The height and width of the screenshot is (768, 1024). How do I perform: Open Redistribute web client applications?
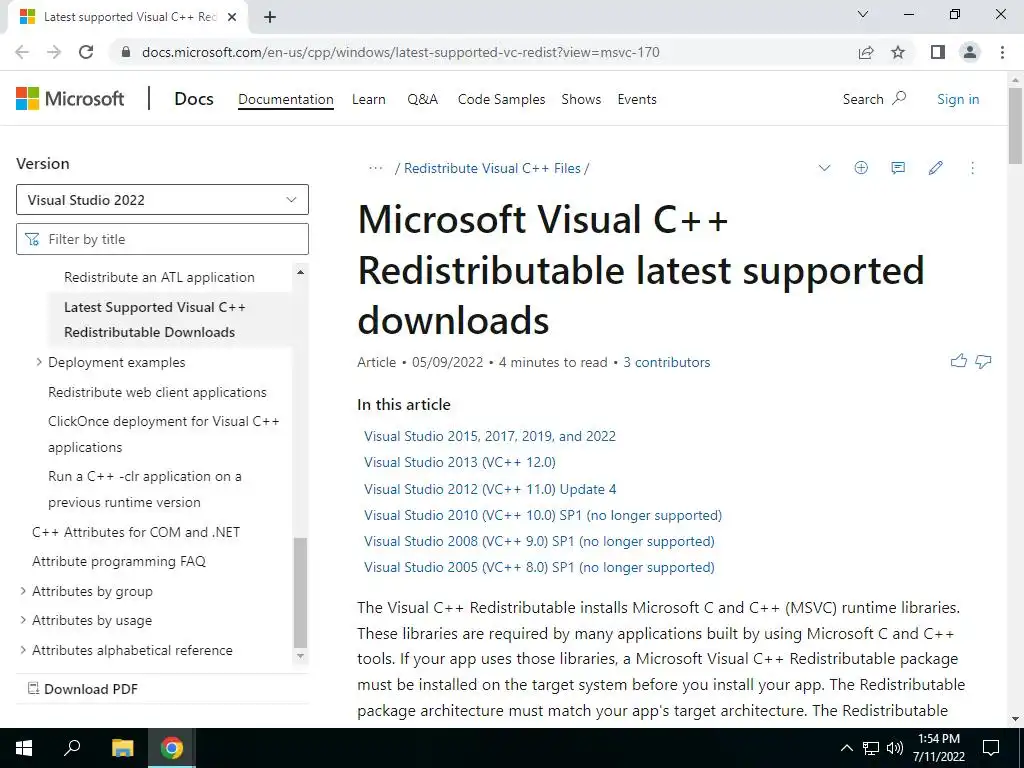tap(157, 392)
